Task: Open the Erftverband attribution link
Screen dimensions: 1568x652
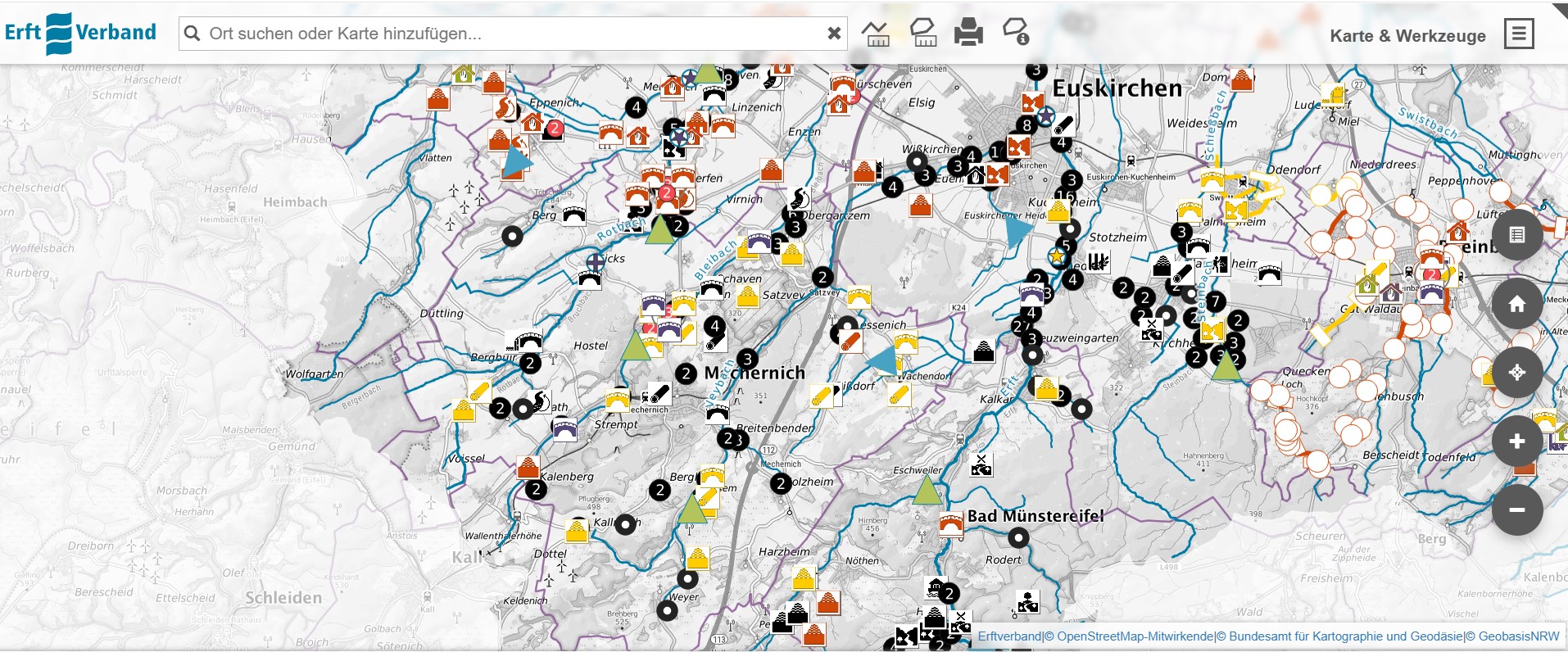Action: (x=1009, y=636)
